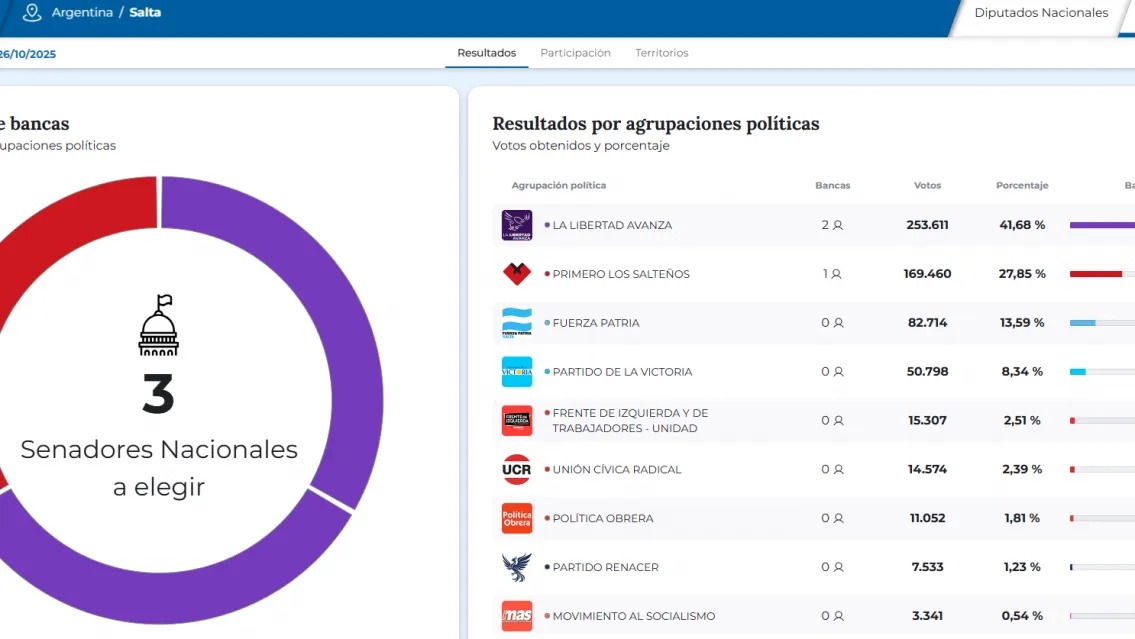Click Partido Renacer phoenix logo
This screenshot has width=1135, height=639.
coord(516,567)
